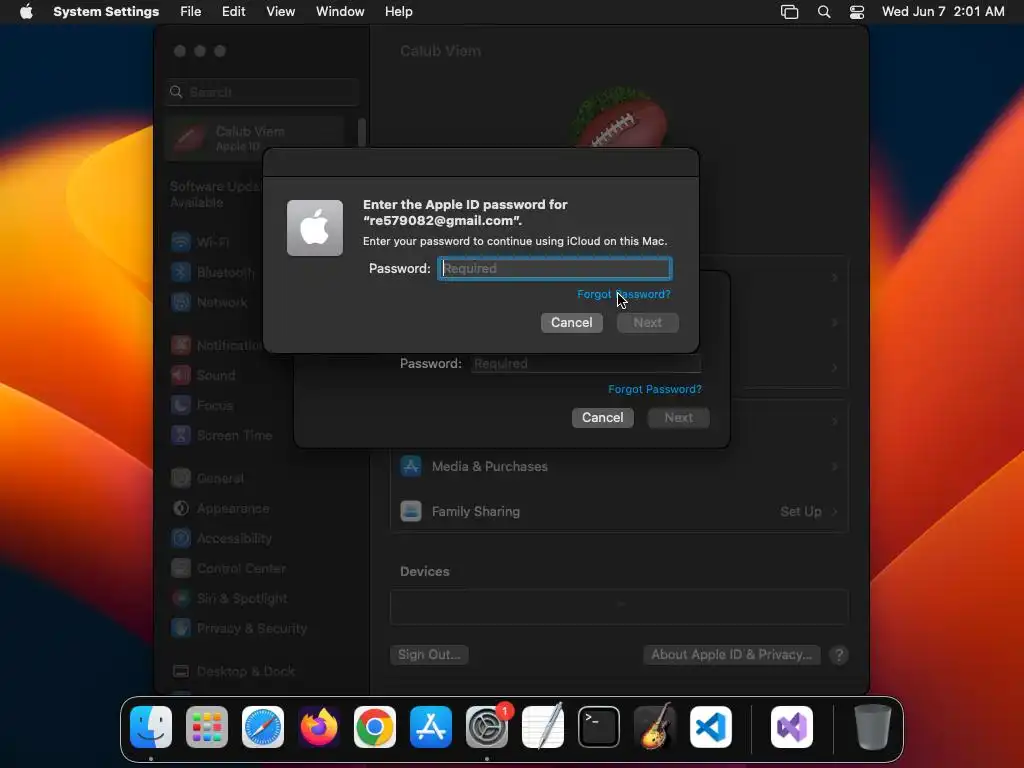Screen dimensions: 1024x768
Task: Click the Apple logo icon in dialog
Action: tap(315, 228)
